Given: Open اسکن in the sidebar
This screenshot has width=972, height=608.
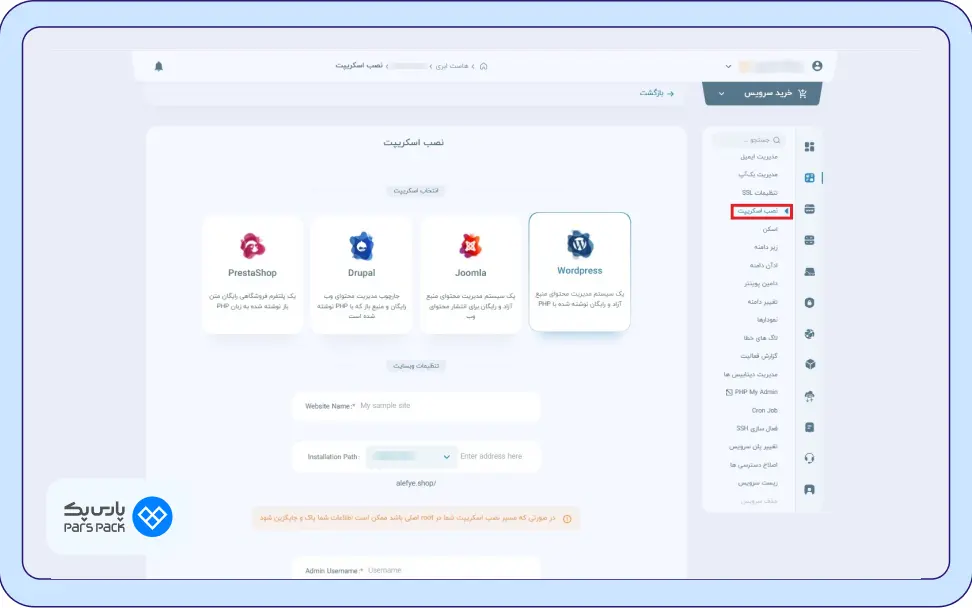Looking at the screenshot, I should click(x=770, y=229).
